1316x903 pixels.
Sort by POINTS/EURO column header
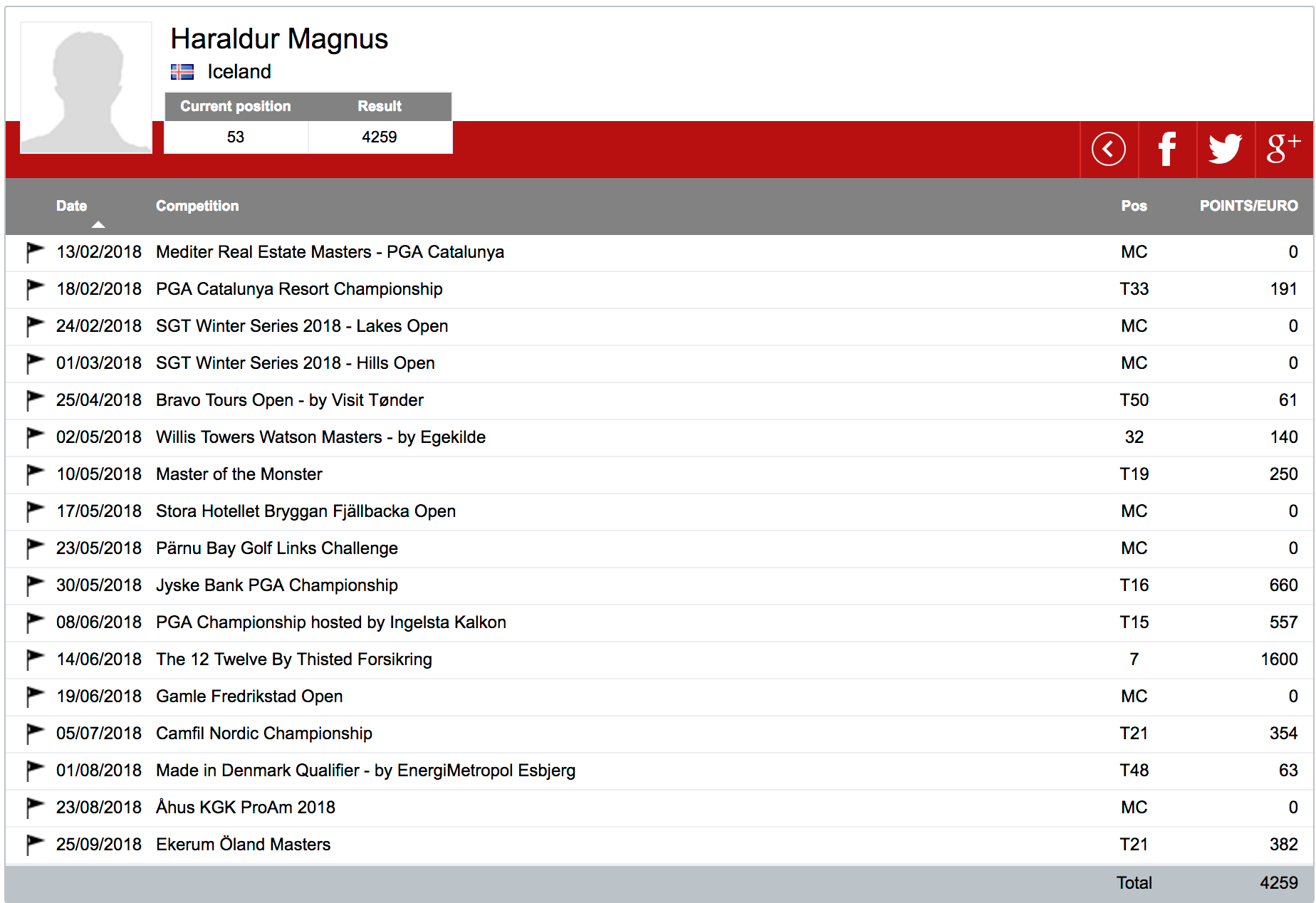tap(1248, 206)
